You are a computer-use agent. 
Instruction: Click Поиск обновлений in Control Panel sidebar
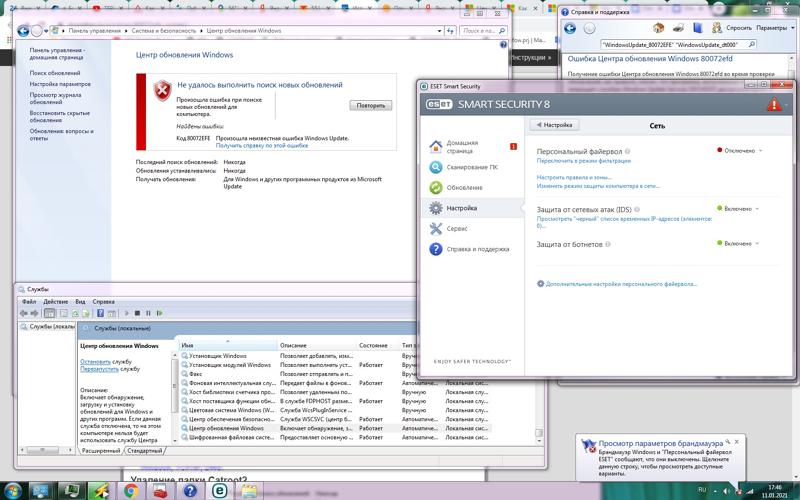tap(55, 73)
